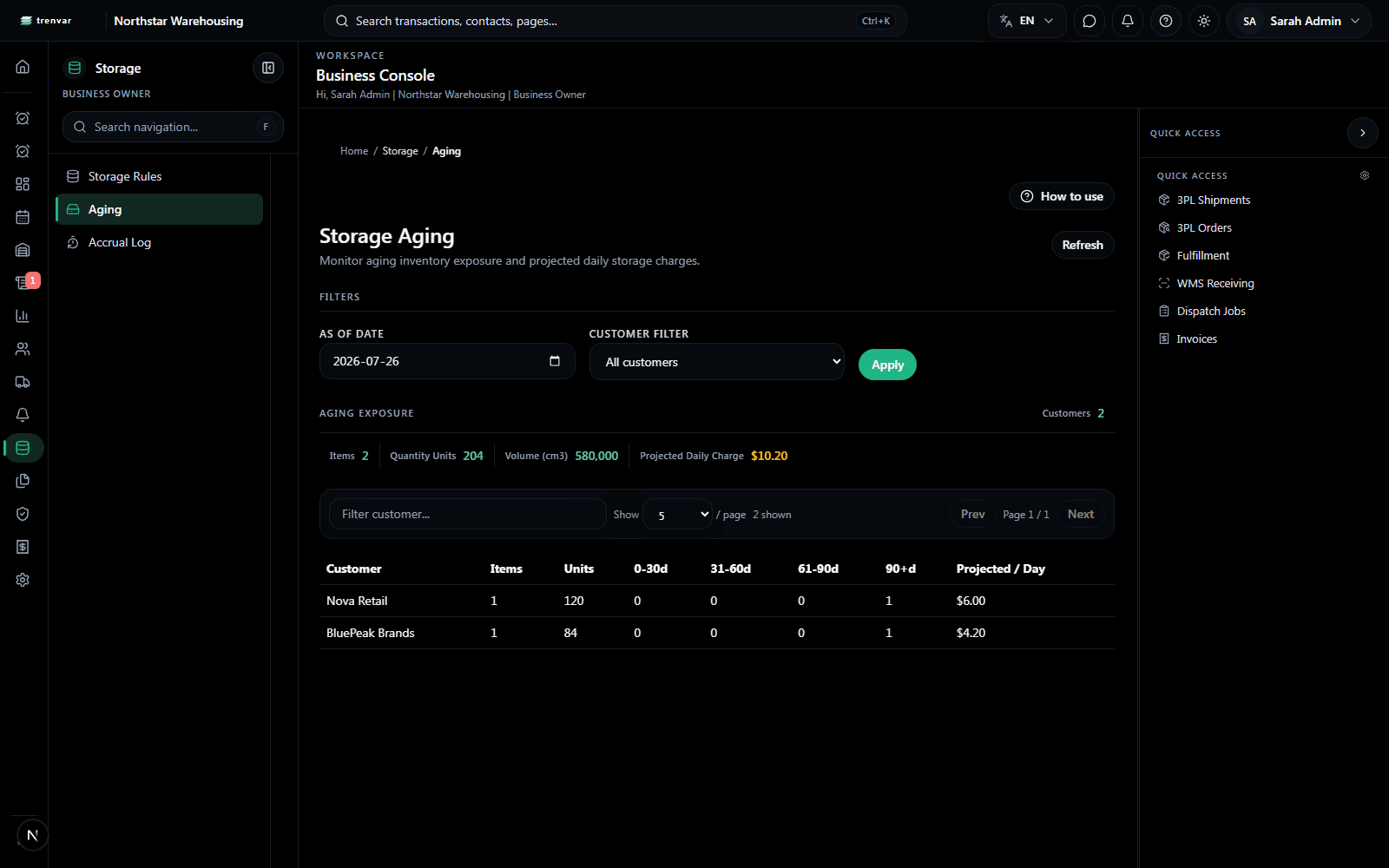Click the round N avatar at bottom-left
1389x868 pixels.
(x=32, y=835)
